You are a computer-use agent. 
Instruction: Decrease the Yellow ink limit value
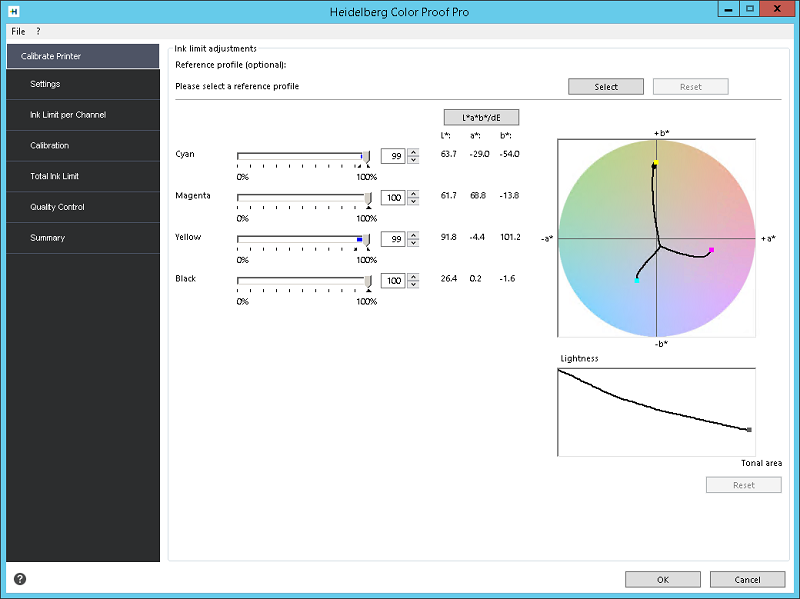click(413, 242)
